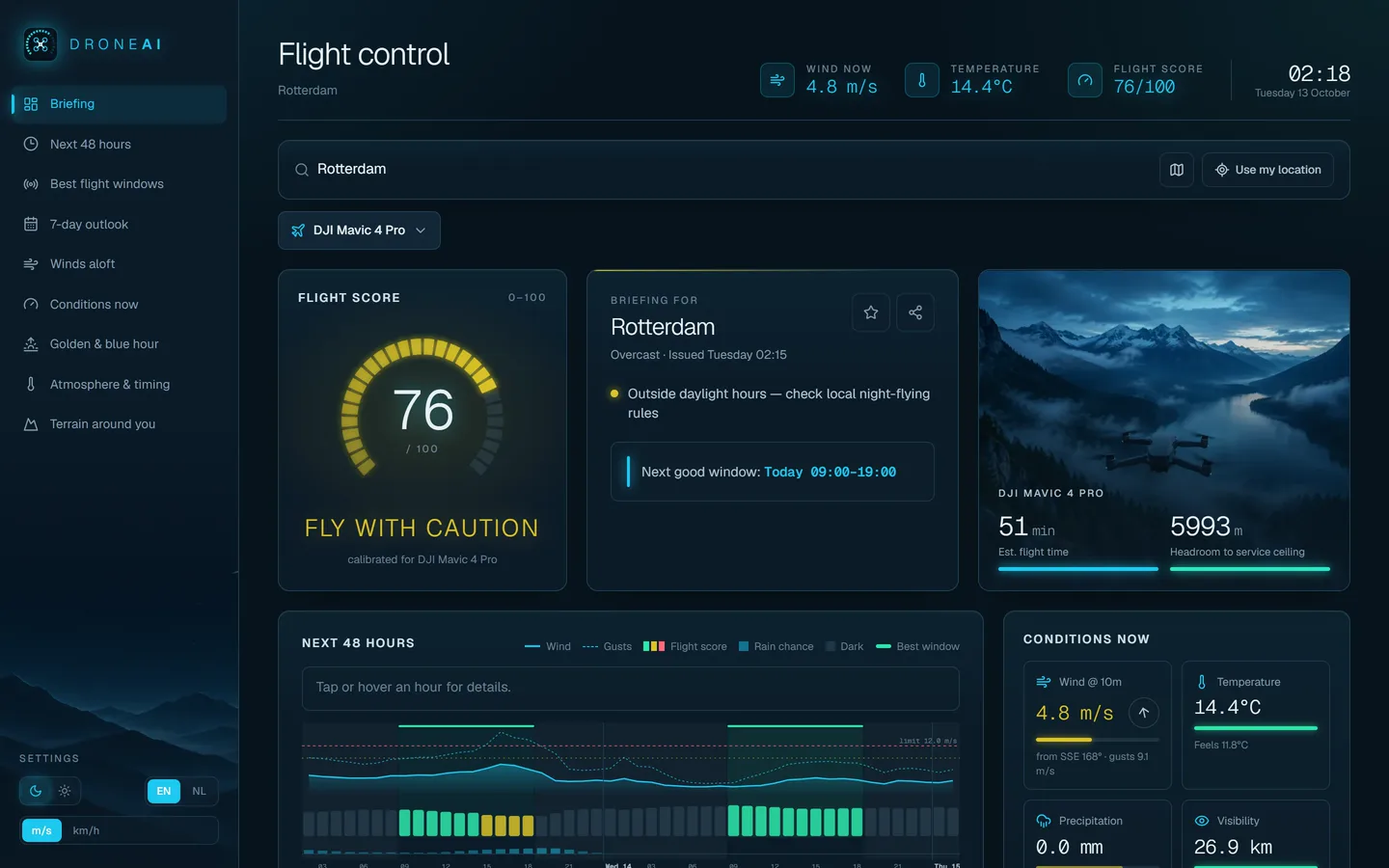Click the Precipitation cloud icon
Screen dimensions: 1389x868
tap(1044, 821)
